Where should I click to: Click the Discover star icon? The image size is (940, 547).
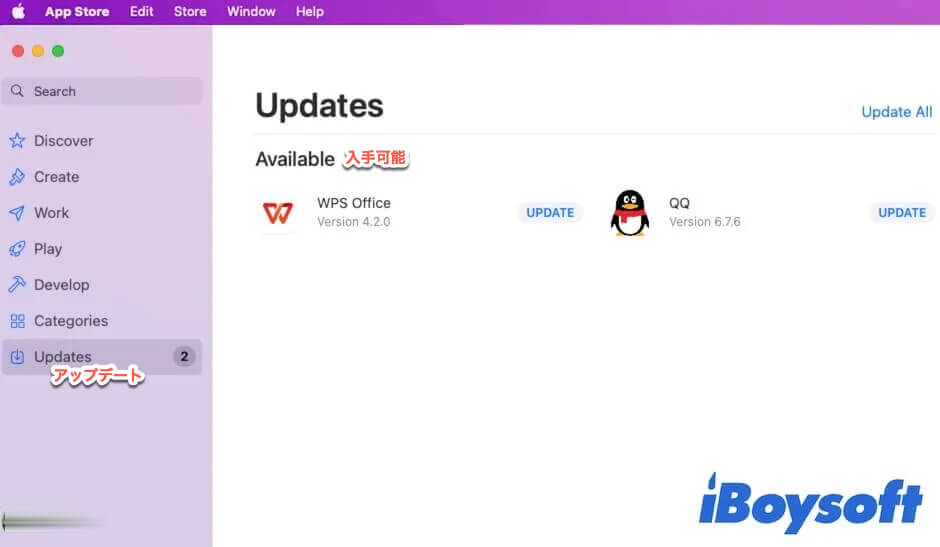tap(17, 140)
